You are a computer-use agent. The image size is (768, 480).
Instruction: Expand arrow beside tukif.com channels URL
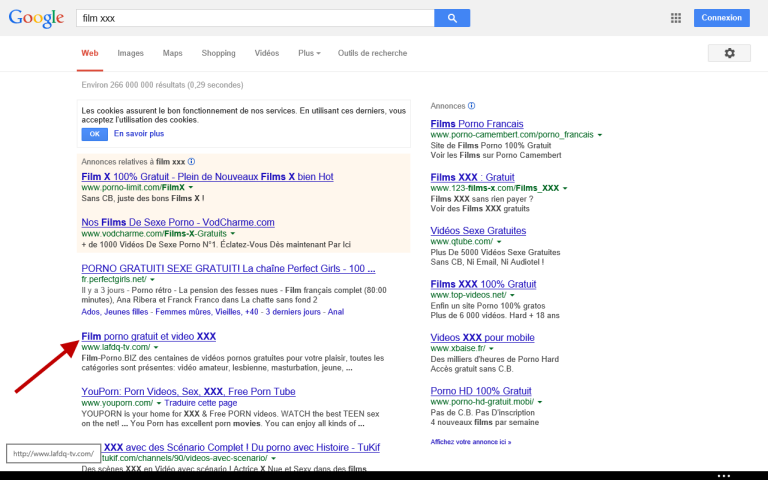click(273, 458)
